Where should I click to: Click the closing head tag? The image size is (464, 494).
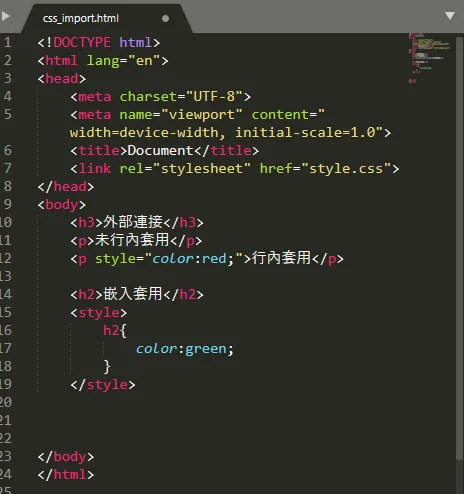point(66,187)
